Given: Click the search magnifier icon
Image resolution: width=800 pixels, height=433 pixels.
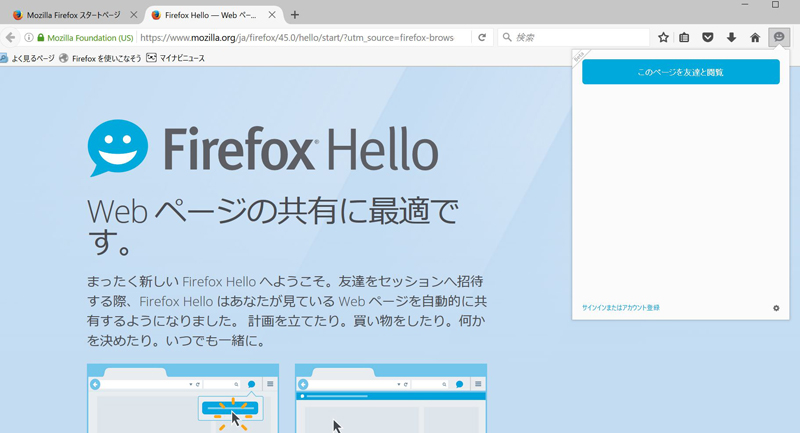Looking at the screenshot, I should [507, 37].
